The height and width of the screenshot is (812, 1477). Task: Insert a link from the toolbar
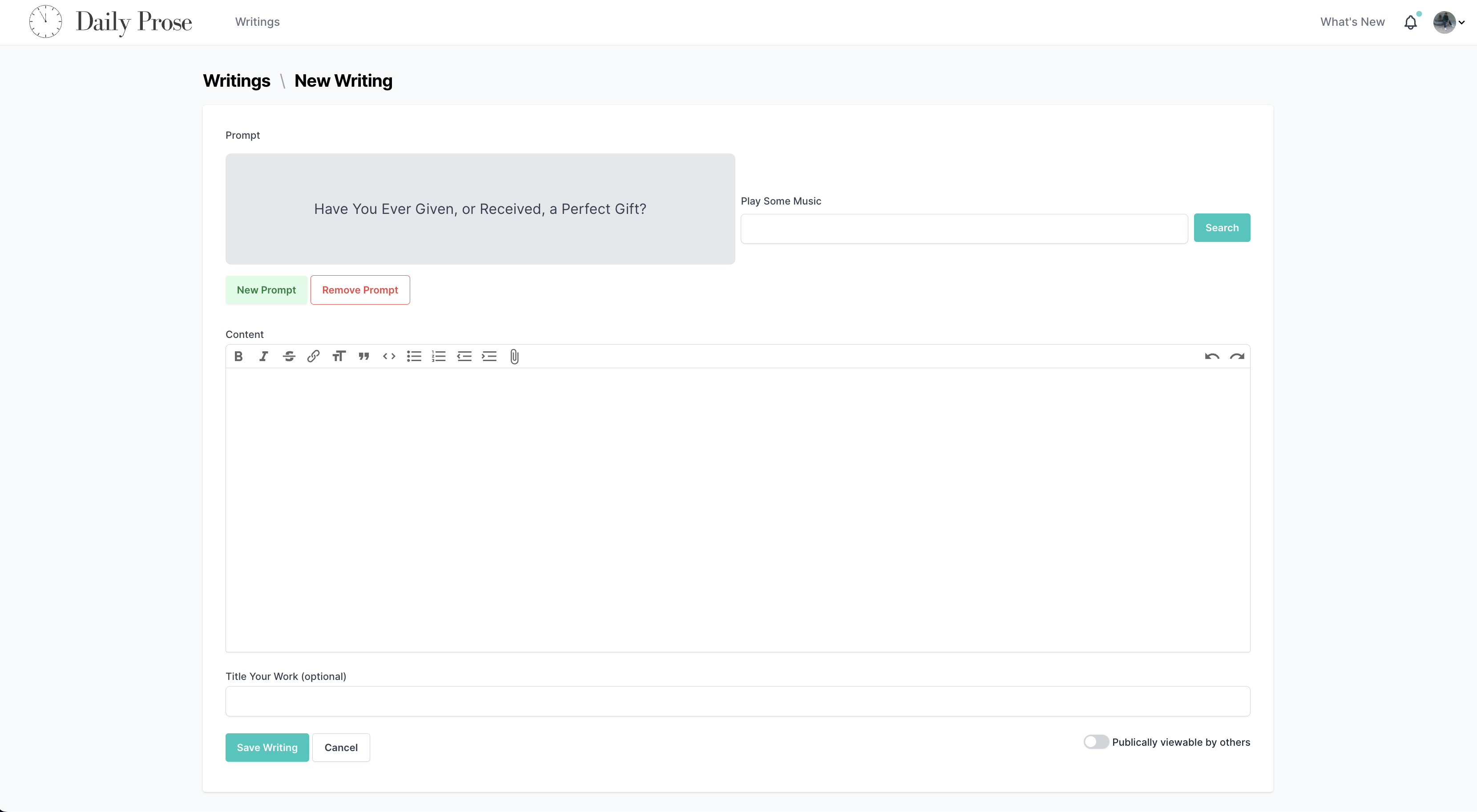(x=313, y=357)
